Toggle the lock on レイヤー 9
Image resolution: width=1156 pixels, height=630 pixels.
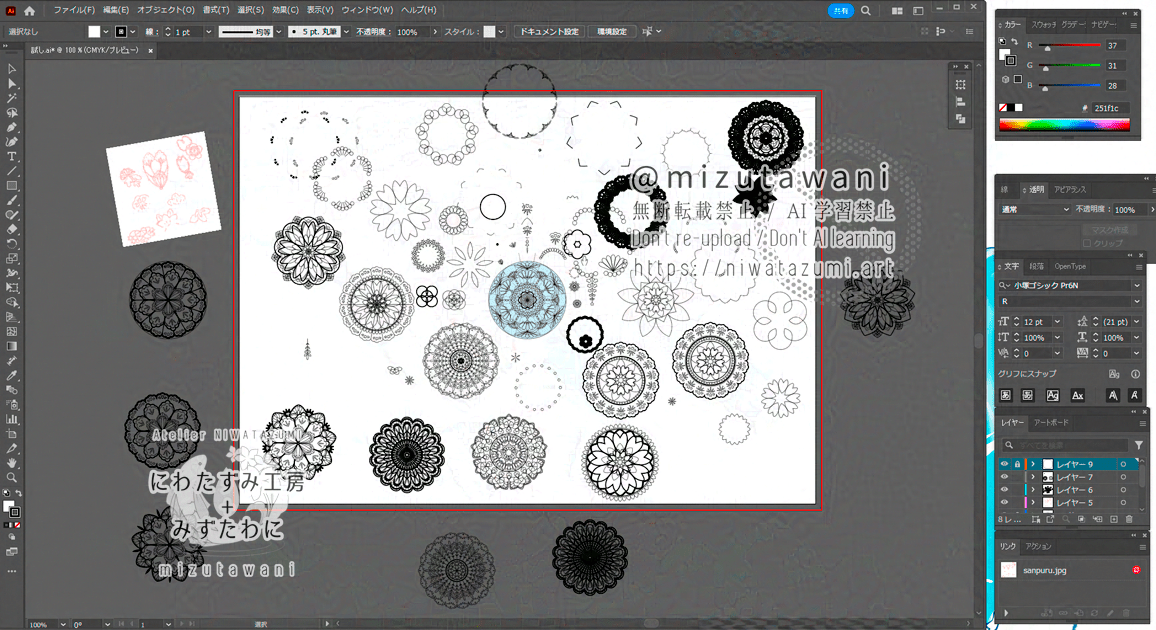tap(1017, 464)
